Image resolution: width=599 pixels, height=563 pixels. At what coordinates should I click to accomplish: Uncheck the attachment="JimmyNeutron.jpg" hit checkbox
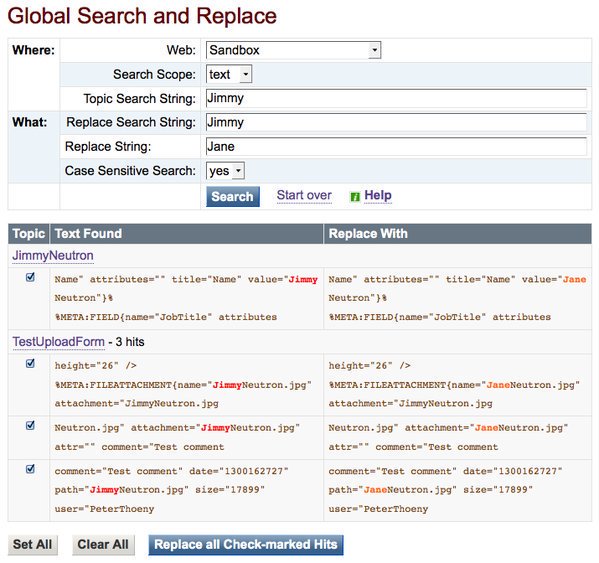click(x=30, y=425)
